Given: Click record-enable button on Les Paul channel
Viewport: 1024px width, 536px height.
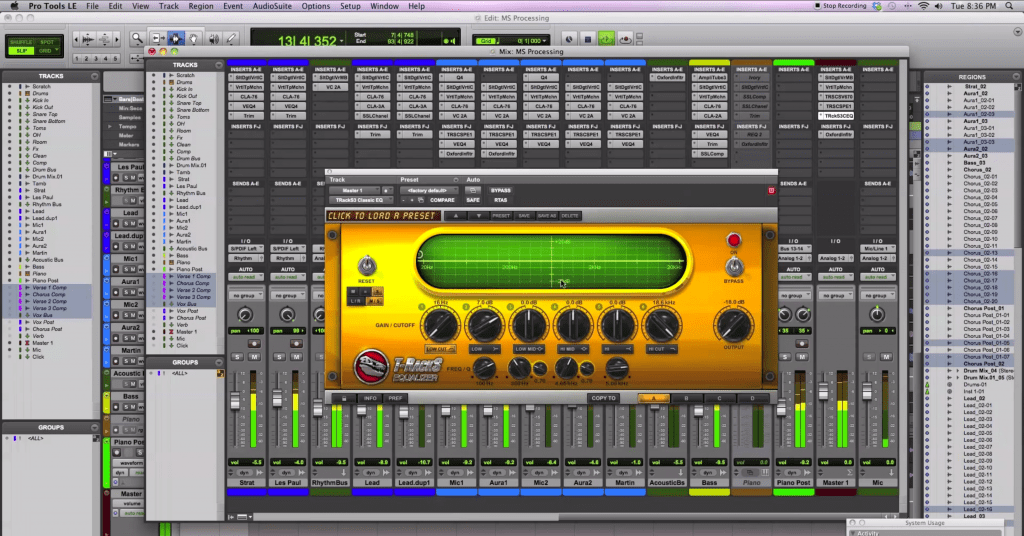Looking at the screenshot, I should tap(296, 343).
